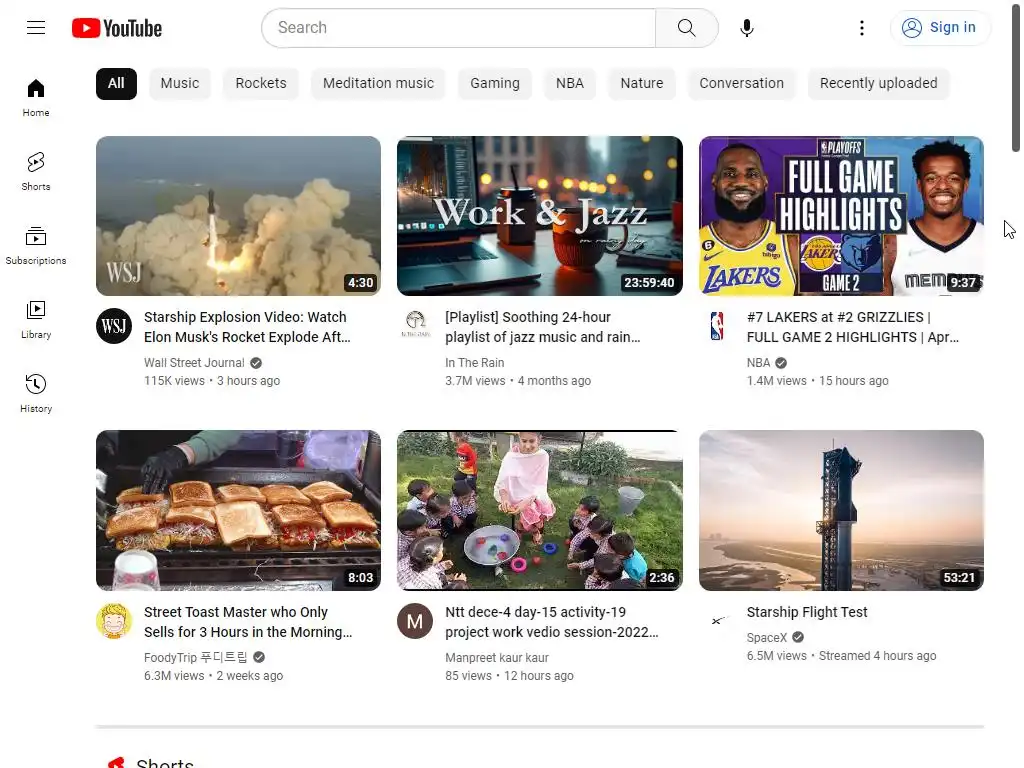
Task: Filter by Conversation chip
Action: [741, 84]
